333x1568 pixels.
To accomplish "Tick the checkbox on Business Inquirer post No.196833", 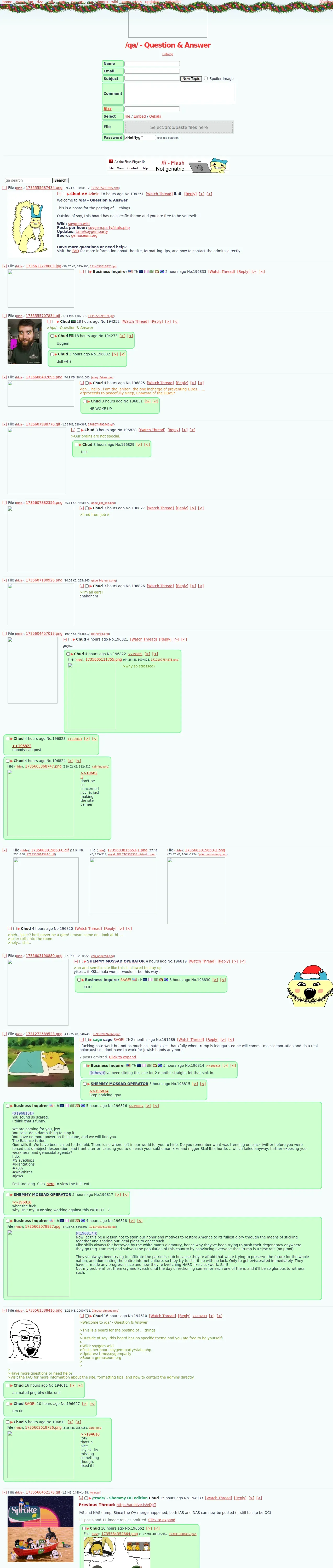I will tap(87, 272).
